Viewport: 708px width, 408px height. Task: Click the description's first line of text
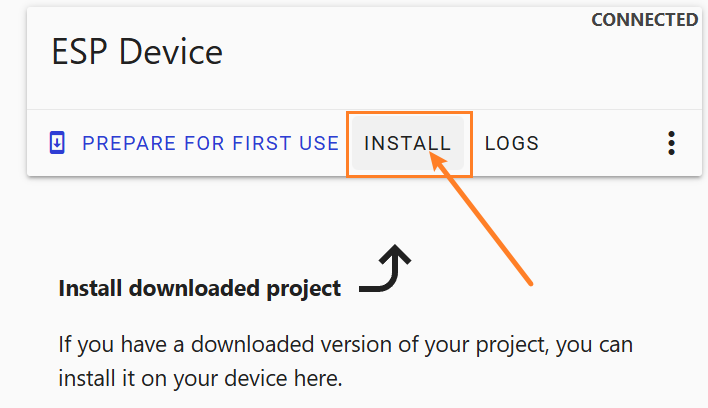click(345, 345)
